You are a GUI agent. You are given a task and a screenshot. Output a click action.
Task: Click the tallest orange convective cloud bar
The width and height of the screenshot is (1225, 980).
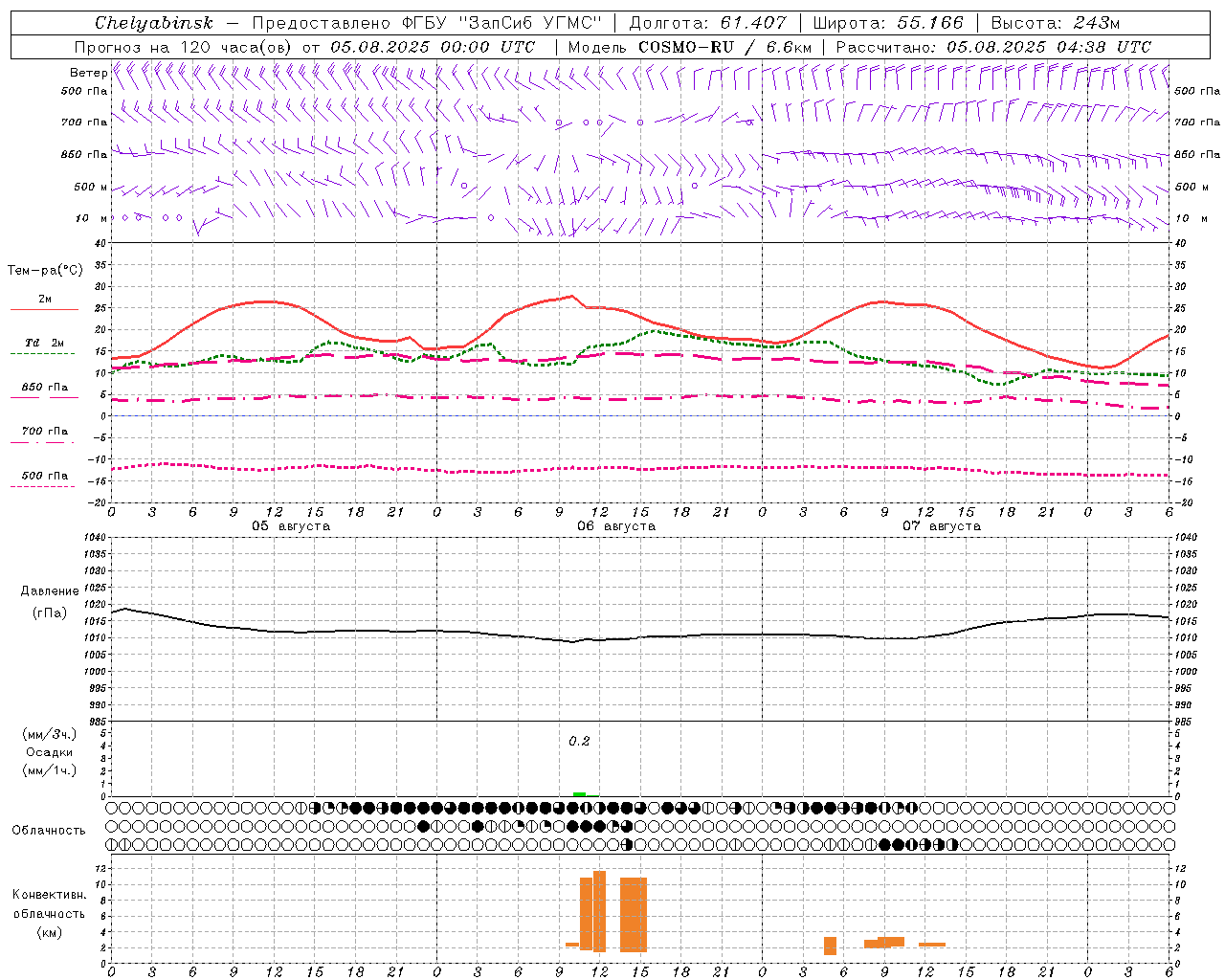pos(599,911)
